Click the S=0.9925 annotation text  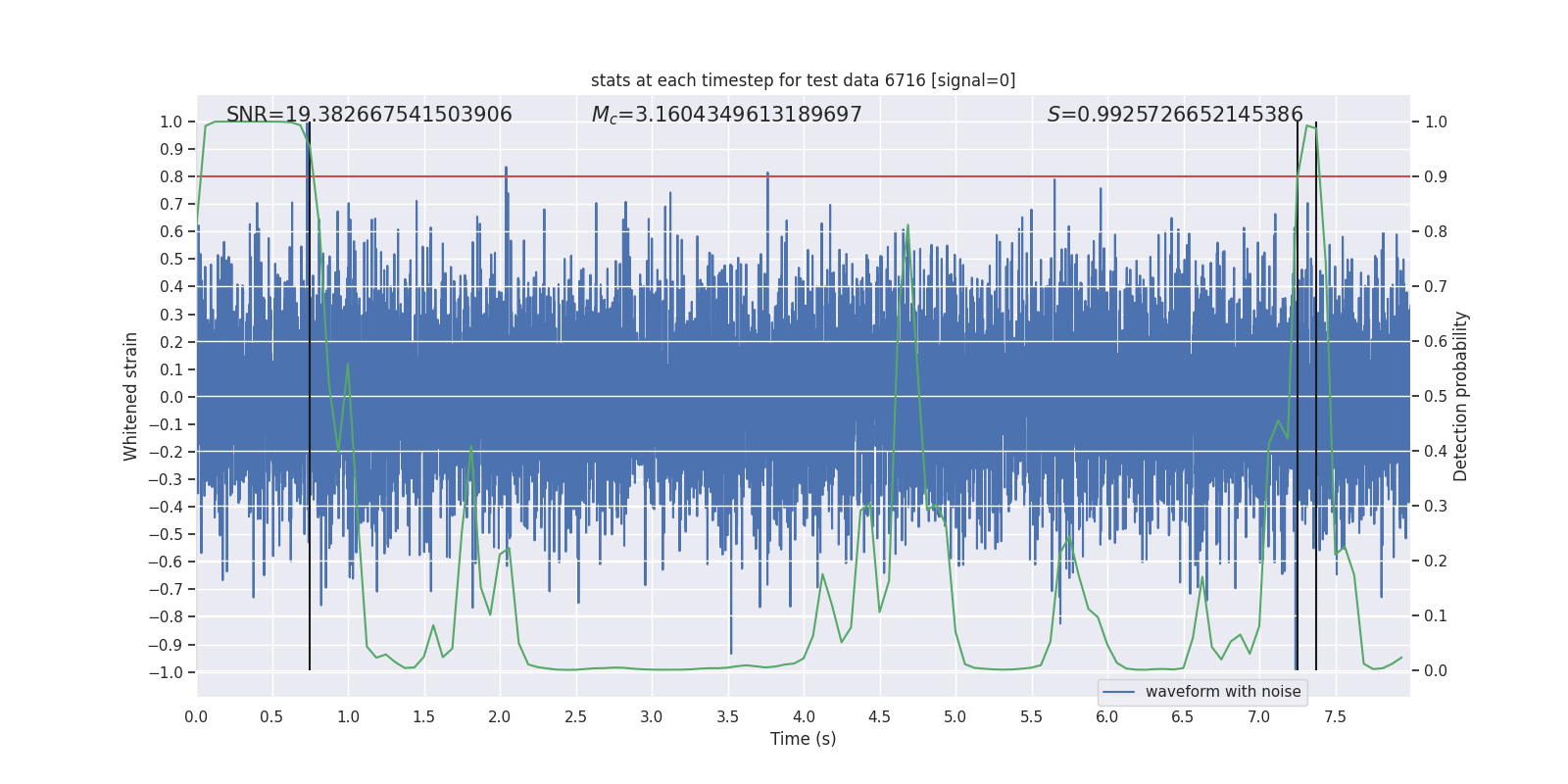[1175, 115]
